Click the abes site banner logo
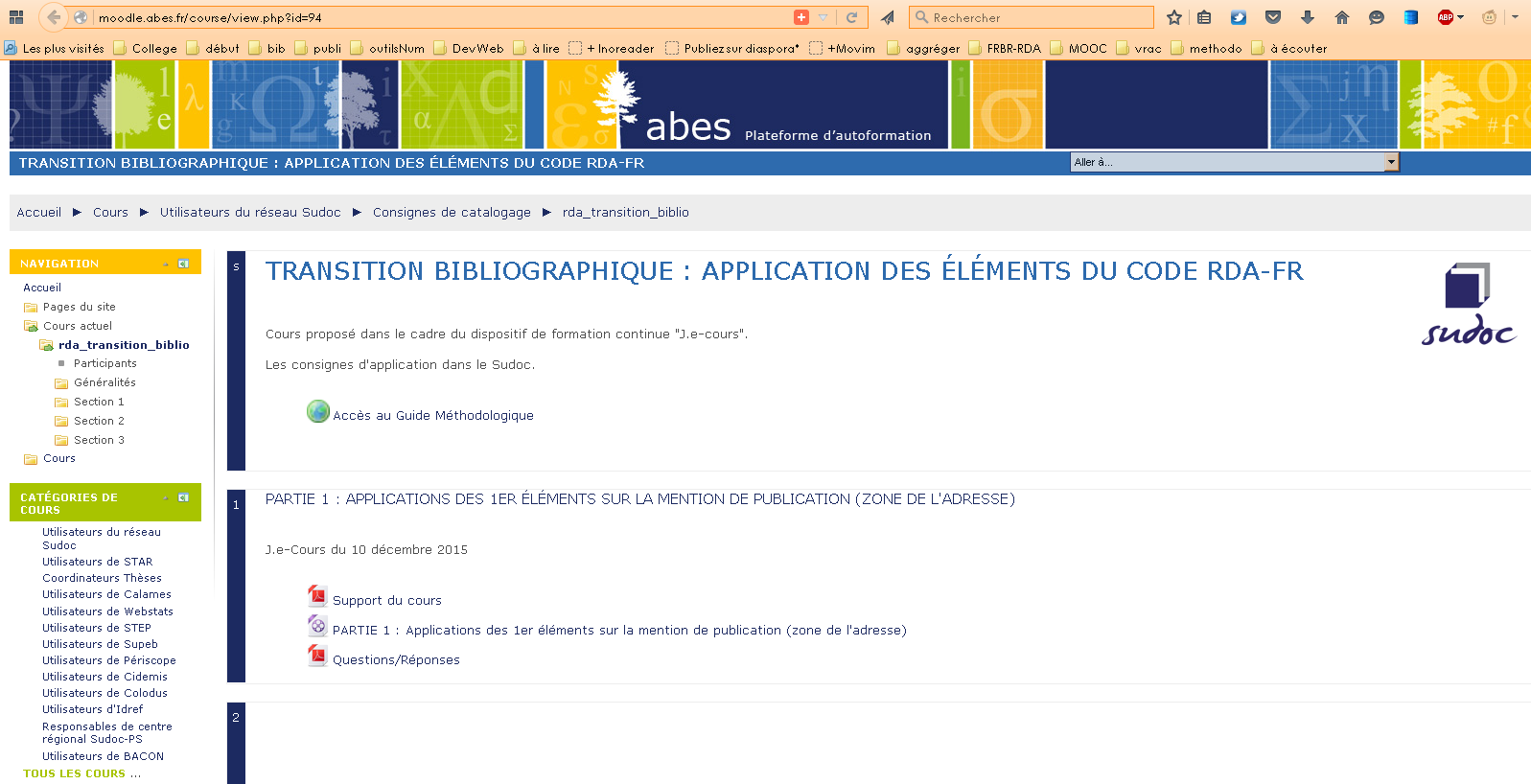1531x784 pixels. pos(688,127)
